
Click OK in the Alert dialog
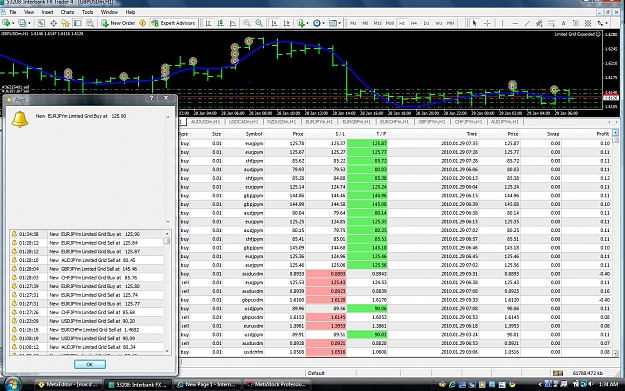click(90, 364)
